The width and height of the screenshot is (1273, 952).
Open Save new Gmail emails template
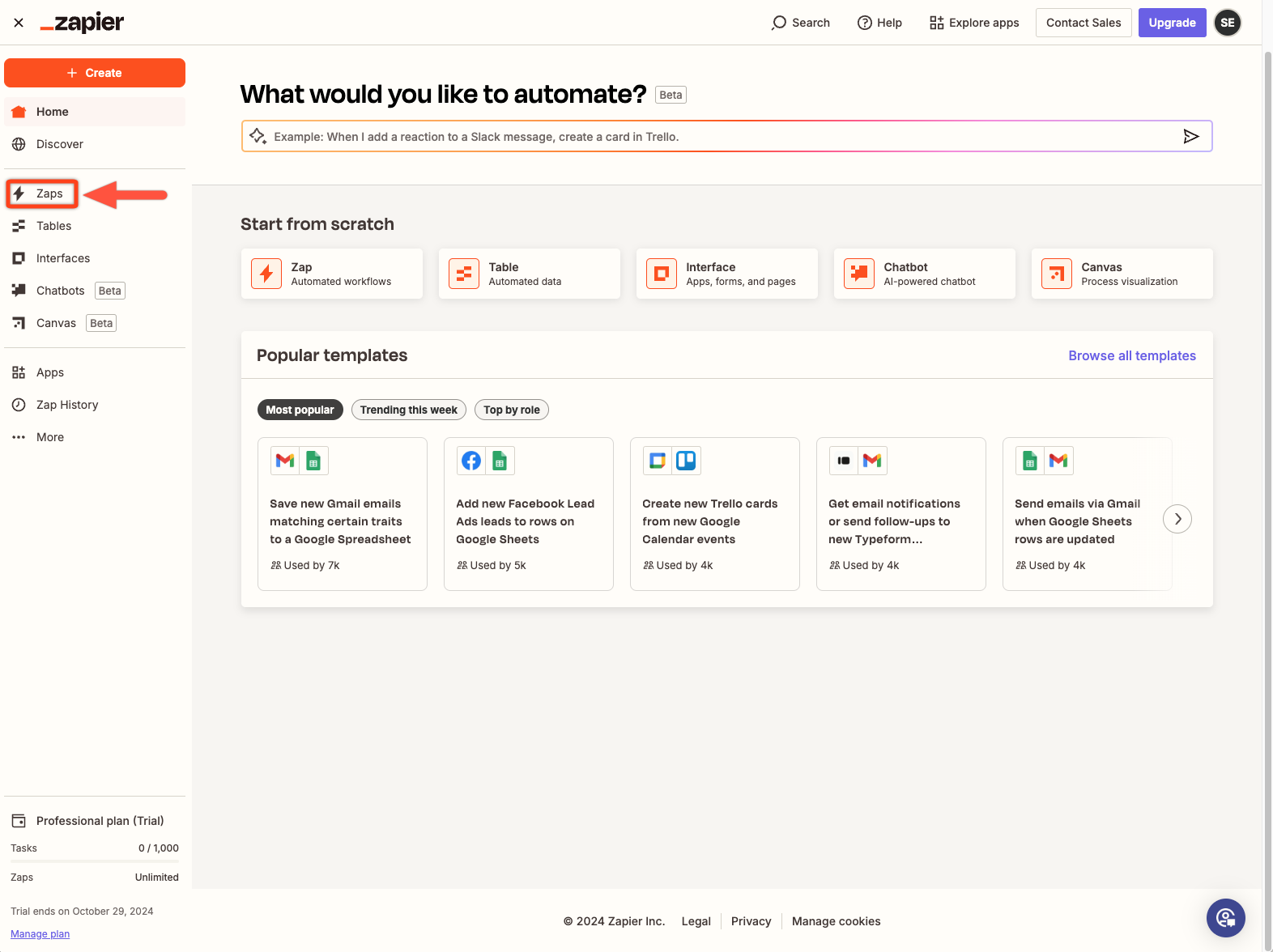coord(343,514)
